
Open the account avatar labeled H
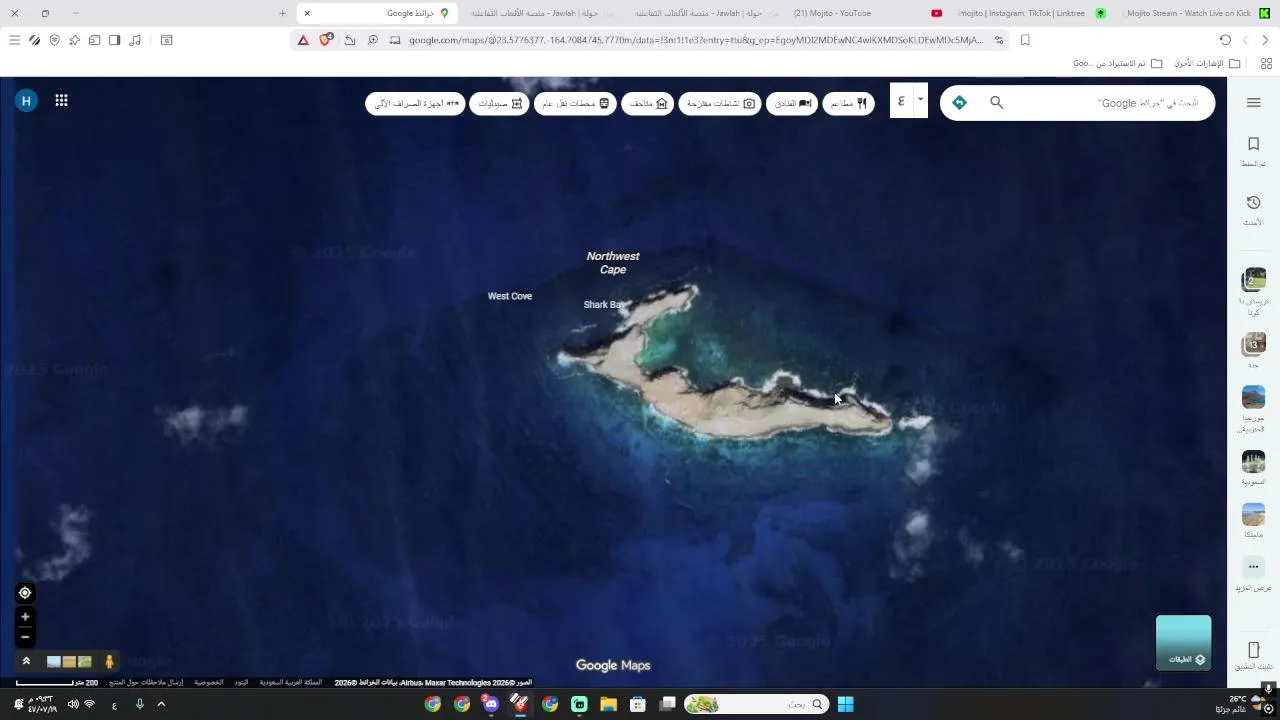tap(26, 100)
